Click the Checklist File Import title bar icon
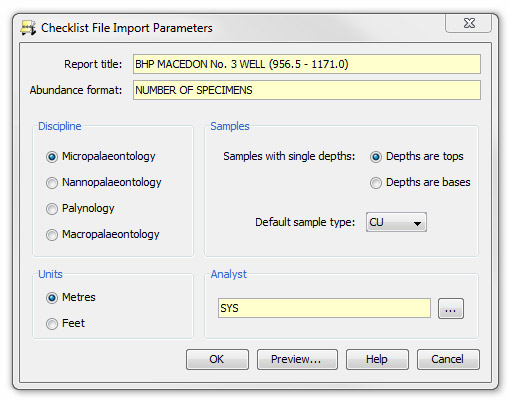The width and height of the screenshot is (510, 402). click(28, 28)
